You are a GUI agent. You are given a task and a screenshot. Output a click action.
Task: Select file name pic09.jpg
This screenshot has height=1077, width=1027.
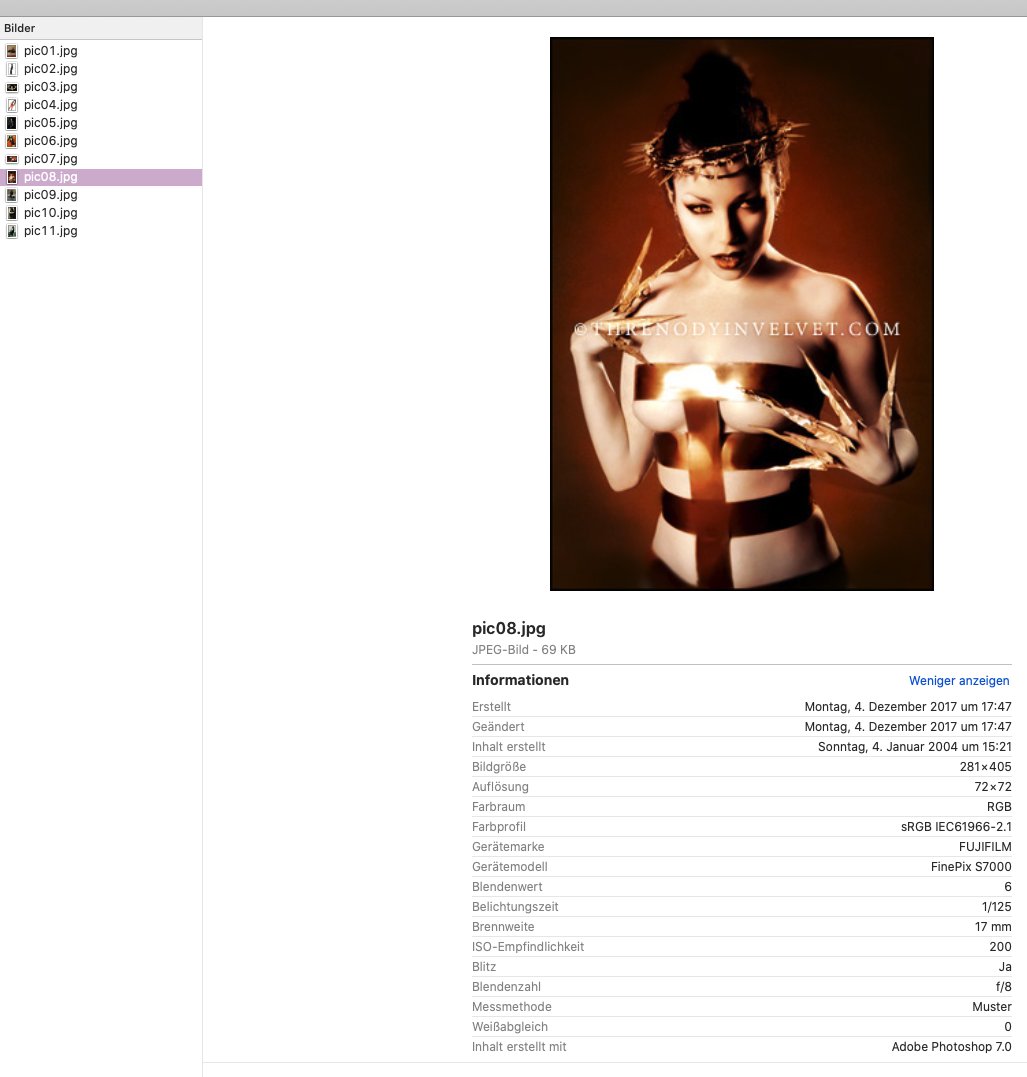(51, 195)
